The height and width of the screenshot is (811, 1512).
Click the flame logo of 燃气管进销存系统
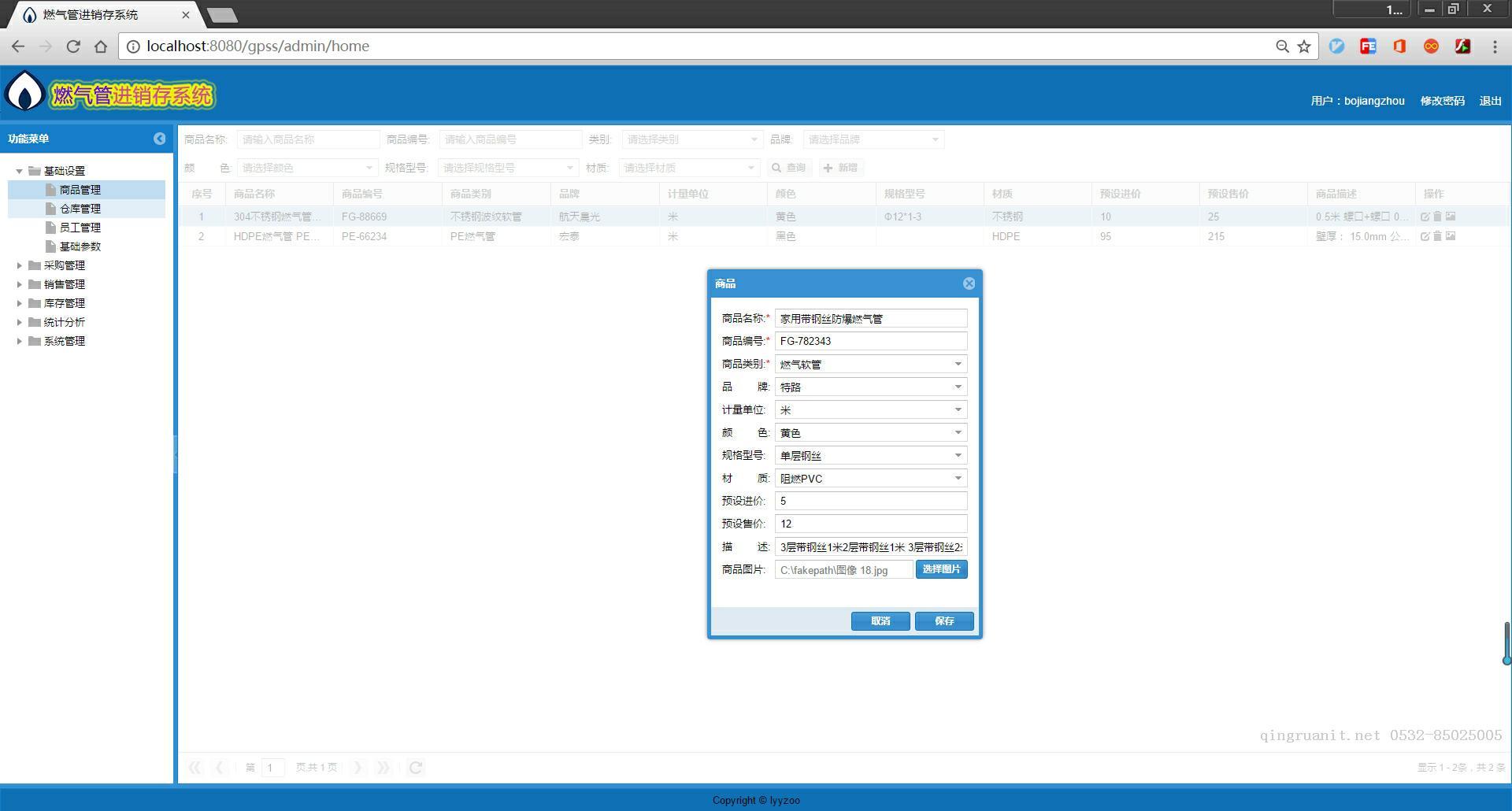point(25,93)
